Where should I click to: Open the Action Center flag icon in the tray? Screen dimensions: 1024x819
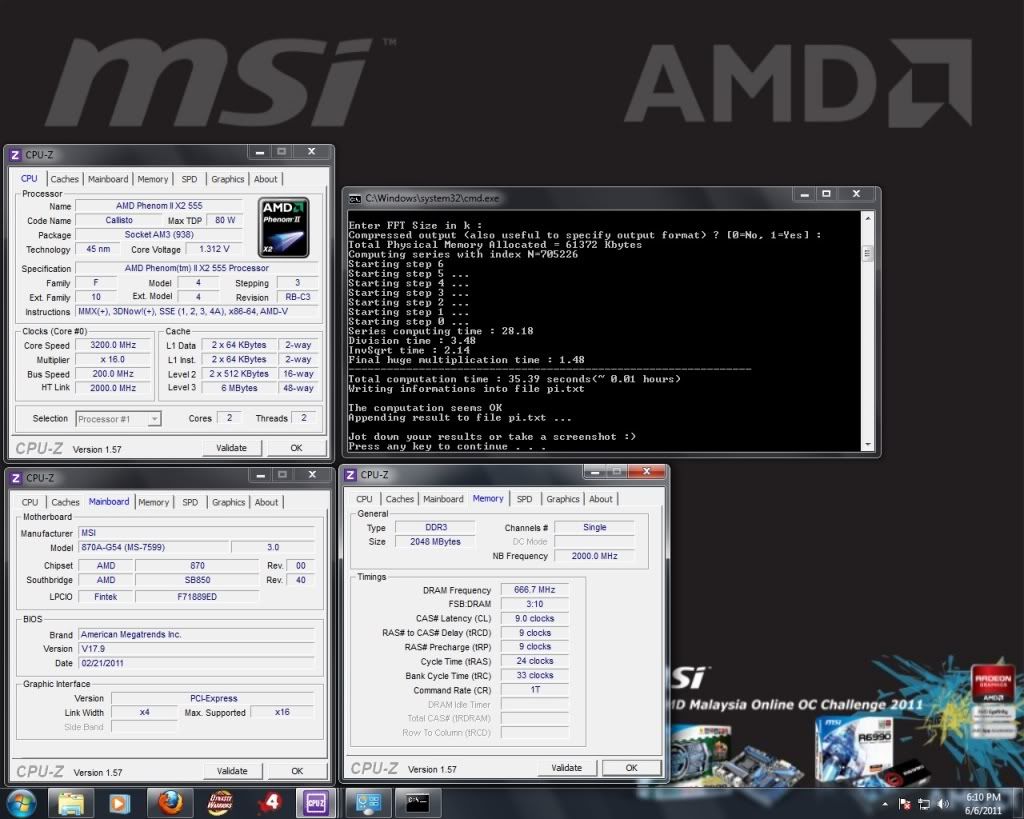[904, 803]
